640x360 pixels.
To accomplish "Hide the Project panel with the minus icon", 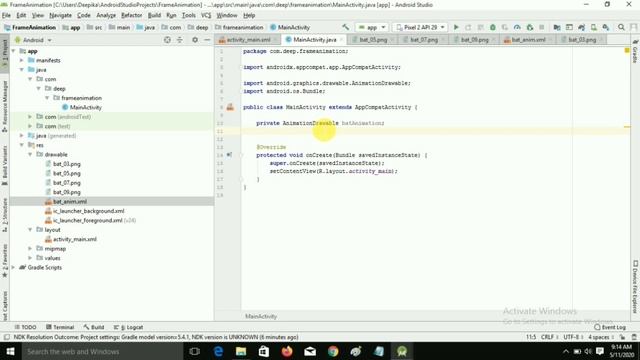I will [207, 40].
